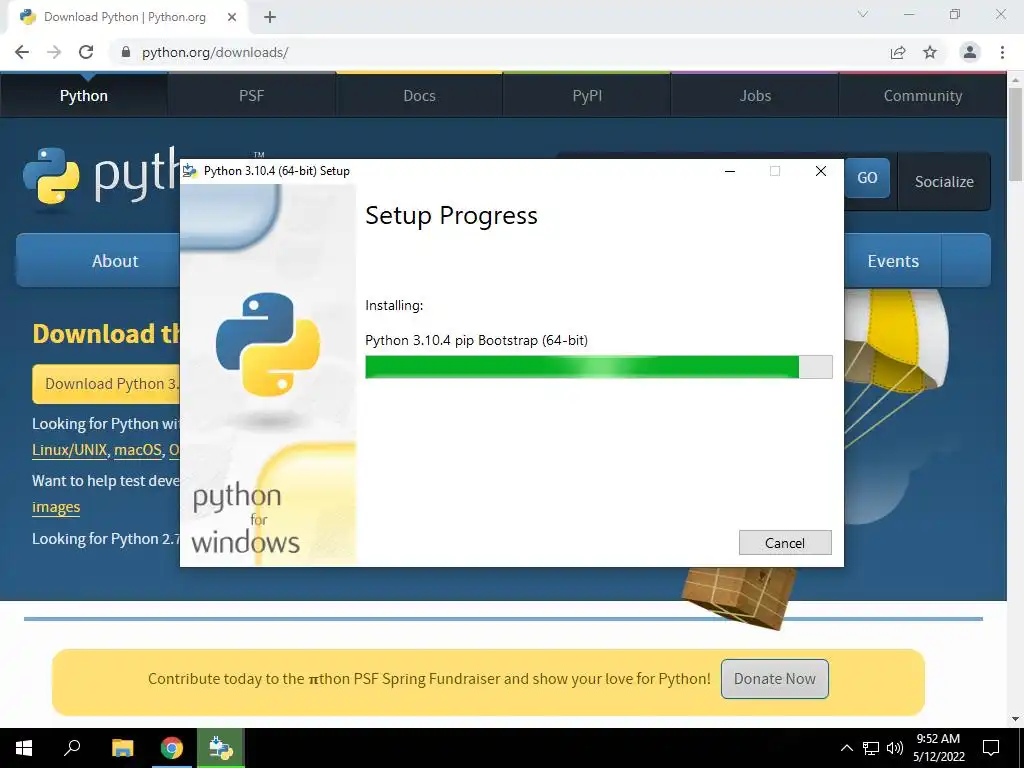Open the notification center icon

991,748
